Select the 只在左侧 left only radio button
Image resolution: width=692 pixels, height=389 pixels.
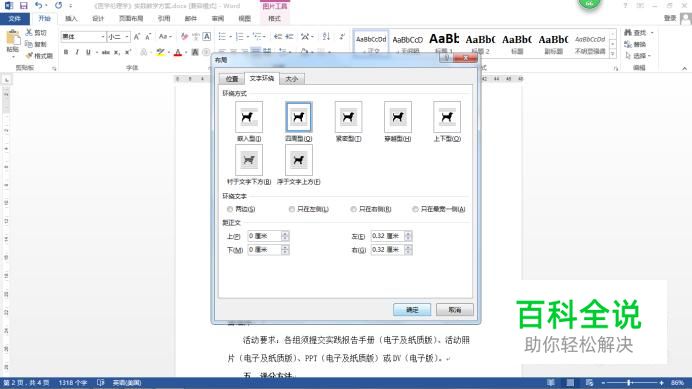click(x=292, y=209)
